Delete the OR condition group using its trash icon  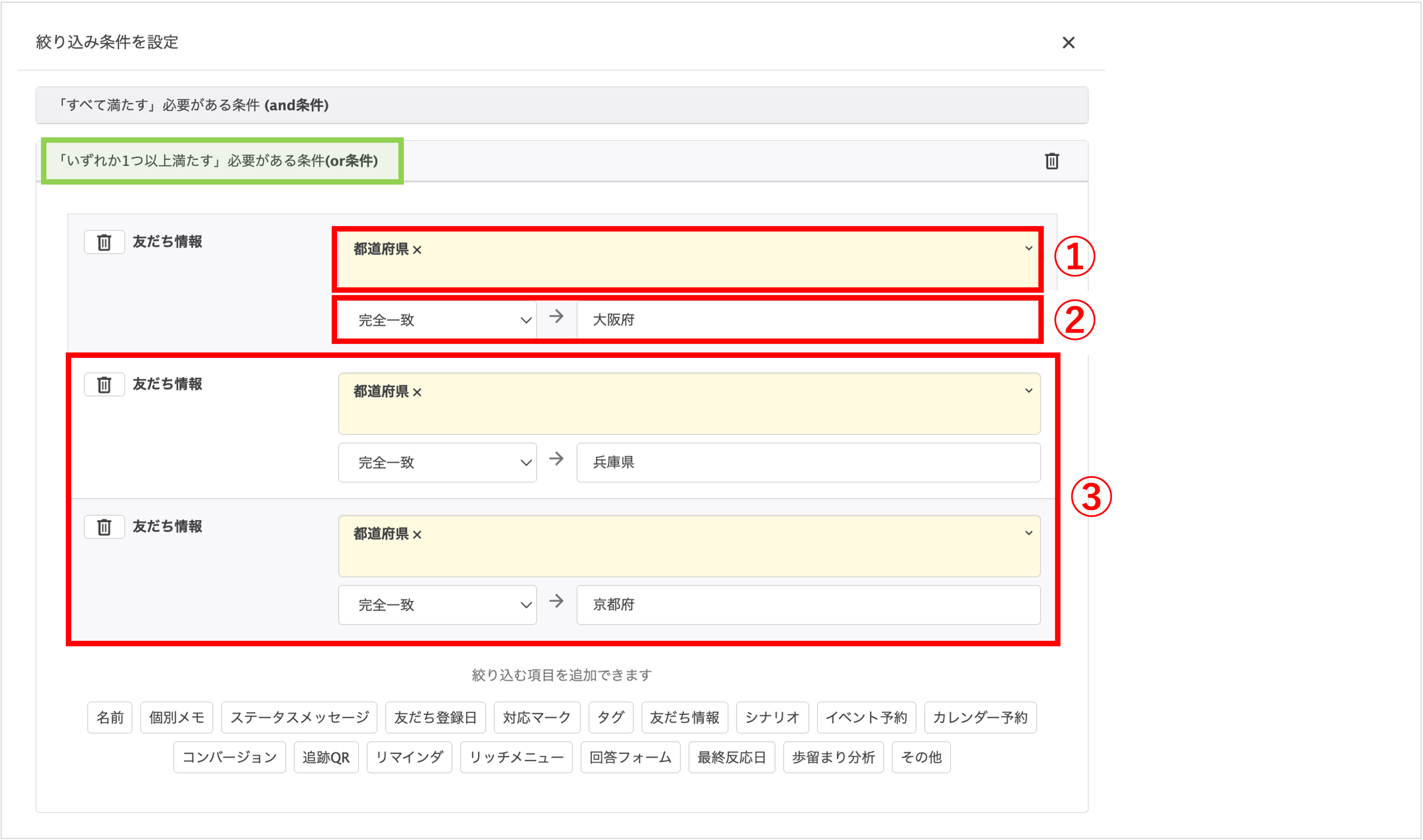(x=1052, y=161)
